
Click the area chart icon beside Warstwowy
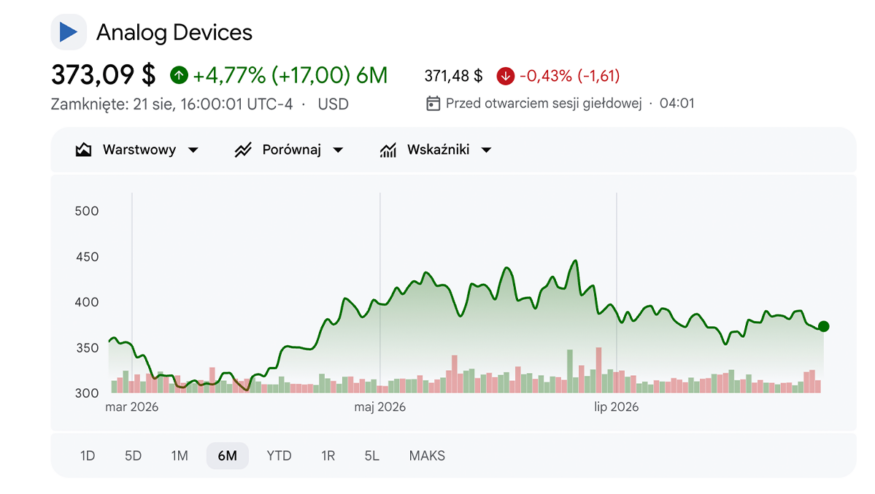coord(84,150)
